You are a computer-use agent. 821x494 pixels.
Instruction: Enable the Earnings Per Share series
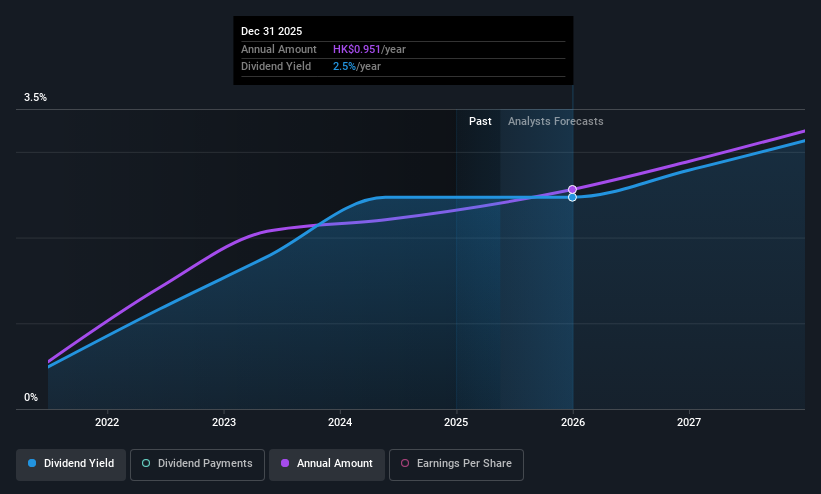[456, 464]
